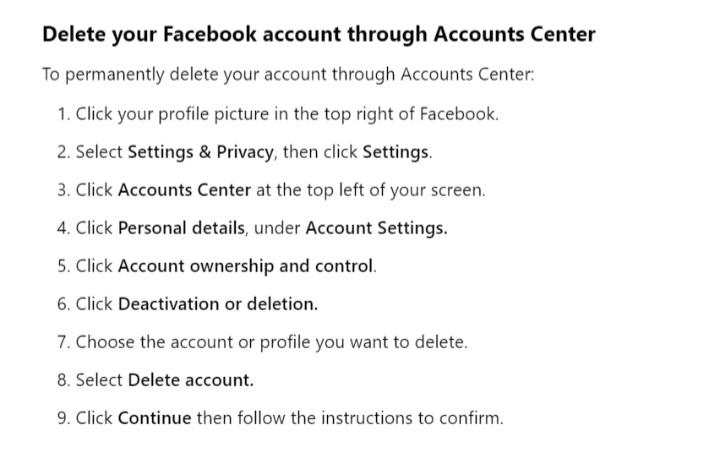The height and width of the screenshot is (451, 720).
Task: Click bold 'Account Settings.' text
Action: tap(377, 228)
